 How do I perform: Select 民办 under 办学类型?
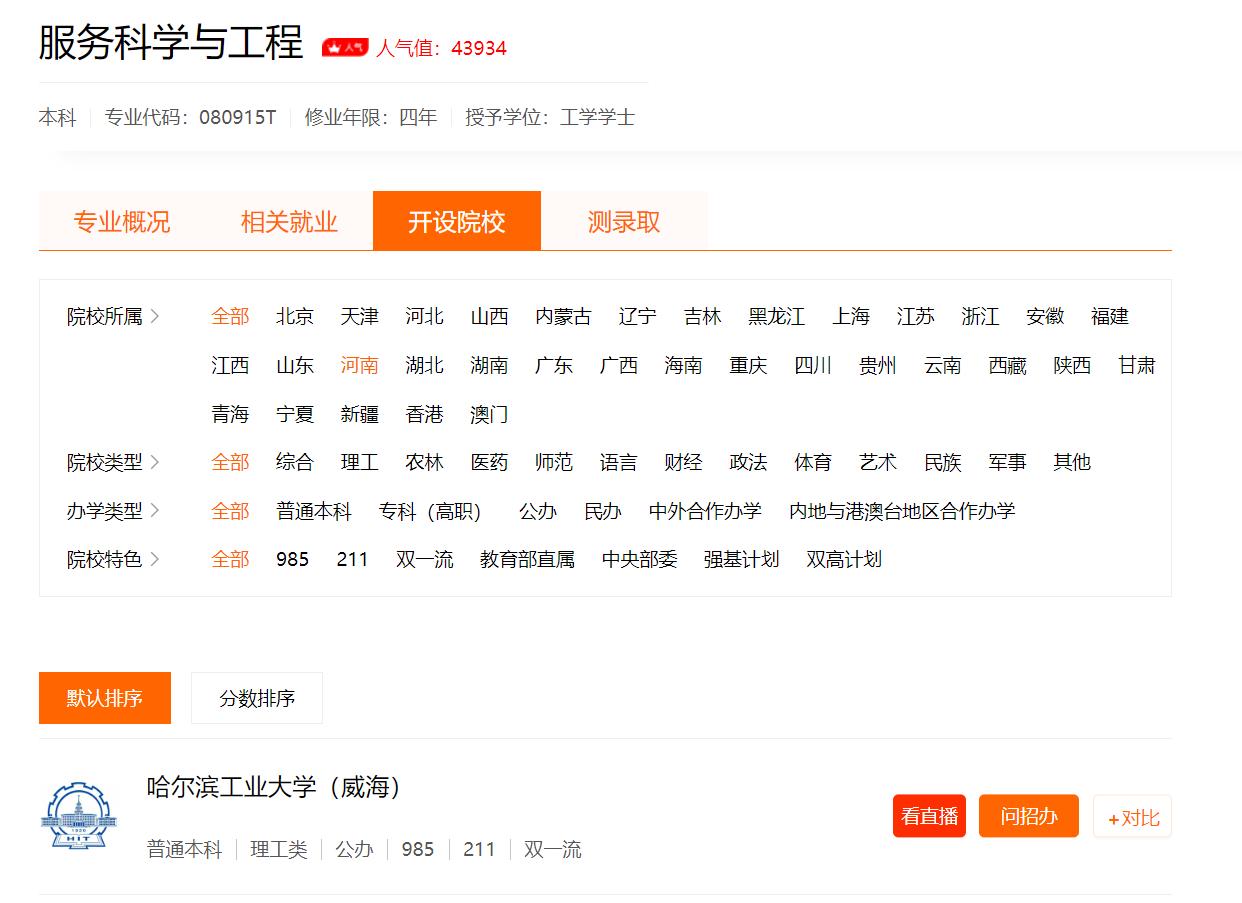603,510
